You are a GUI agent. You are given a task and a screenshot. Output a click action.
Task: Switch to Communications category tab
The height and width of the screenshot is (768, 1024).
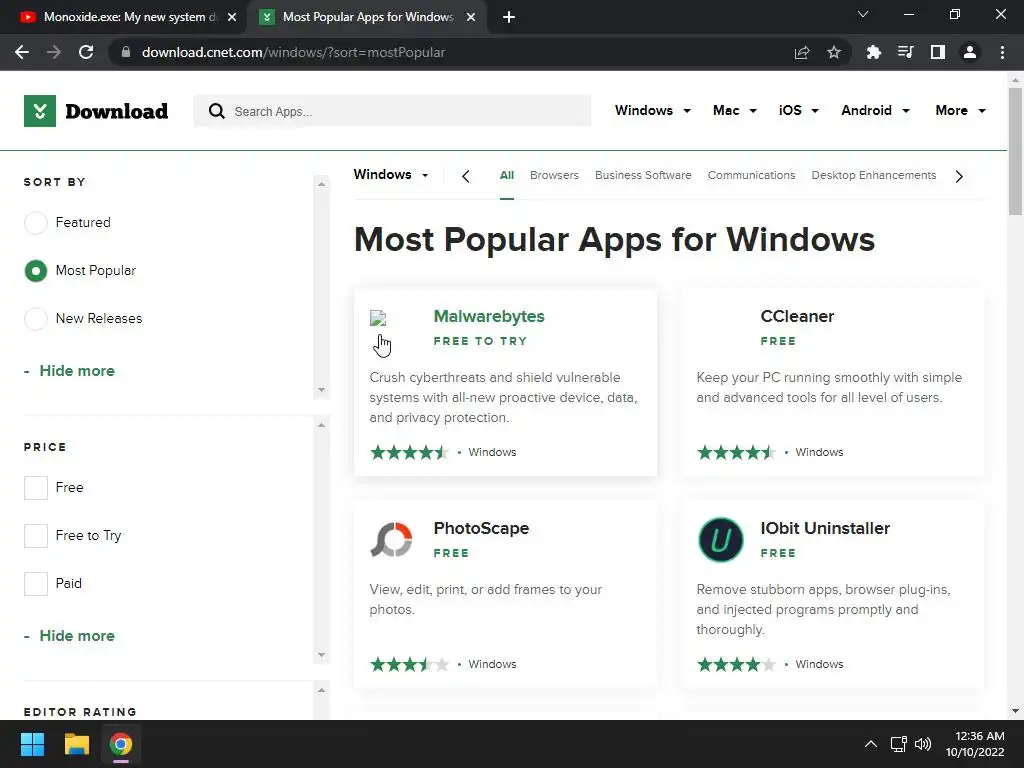point(751,175)
